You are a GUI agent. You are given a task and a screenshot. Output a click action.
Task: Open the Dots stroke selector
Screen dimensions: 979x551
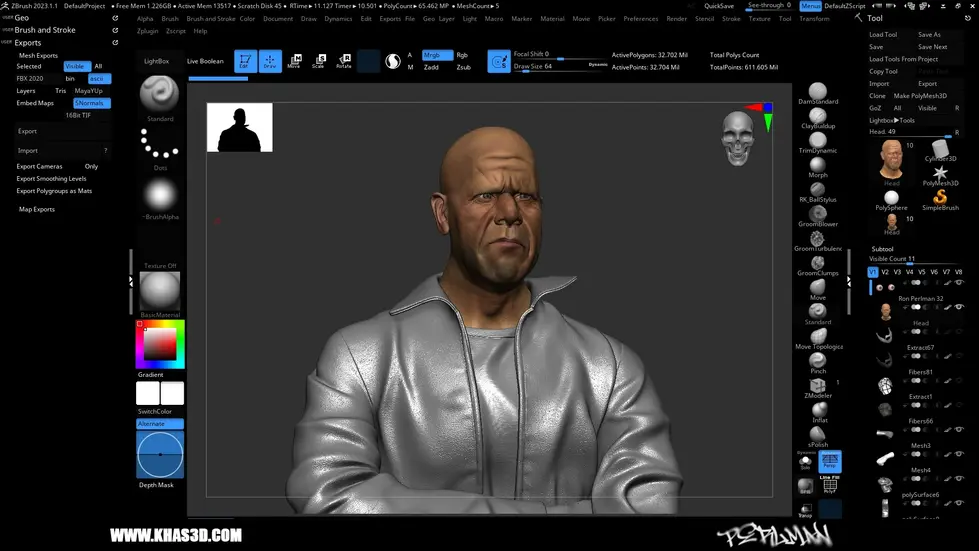(x=159, y=145)
